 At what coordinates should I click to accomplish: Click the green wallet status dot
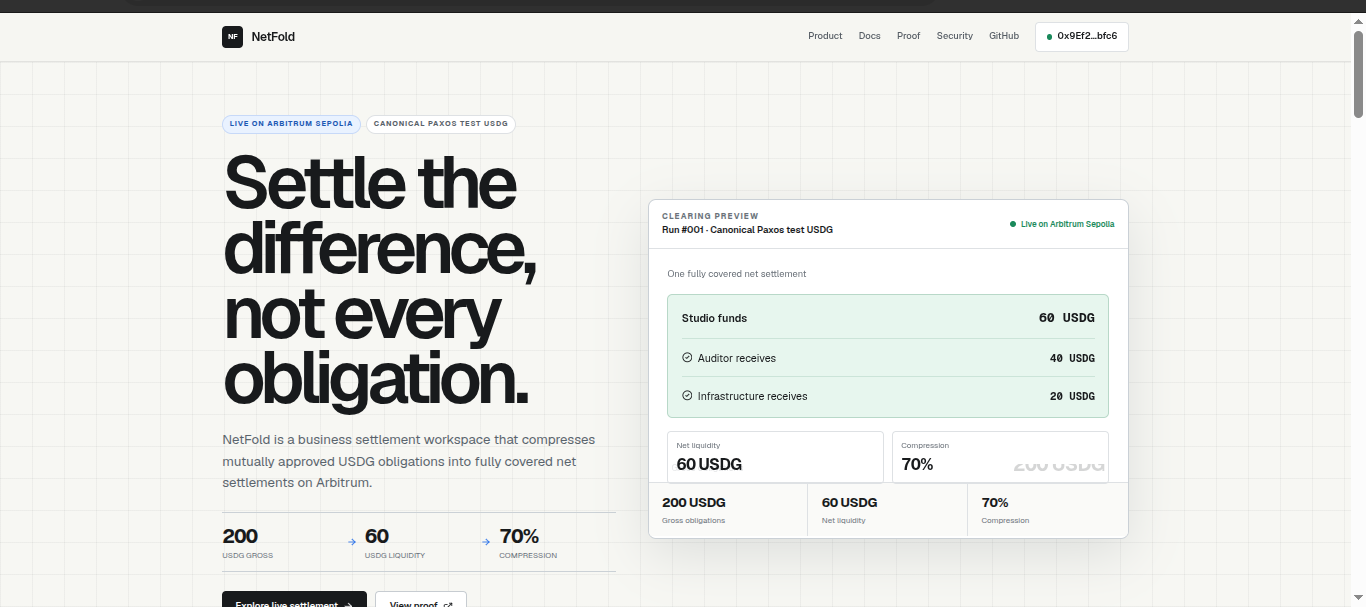click(1049, 37)
